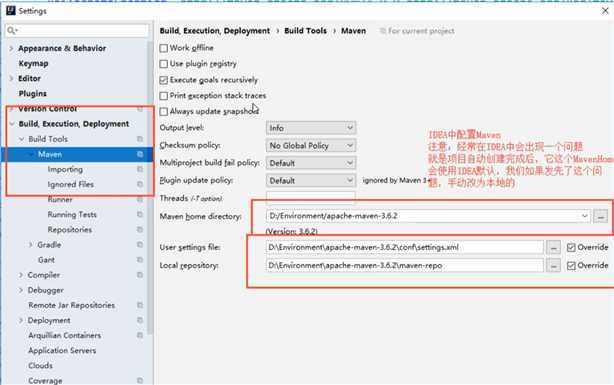Viewport: 614px width, 385px height.
Task: Click project-level icon beside Repositories row
Action: click(x=140, y=230)
